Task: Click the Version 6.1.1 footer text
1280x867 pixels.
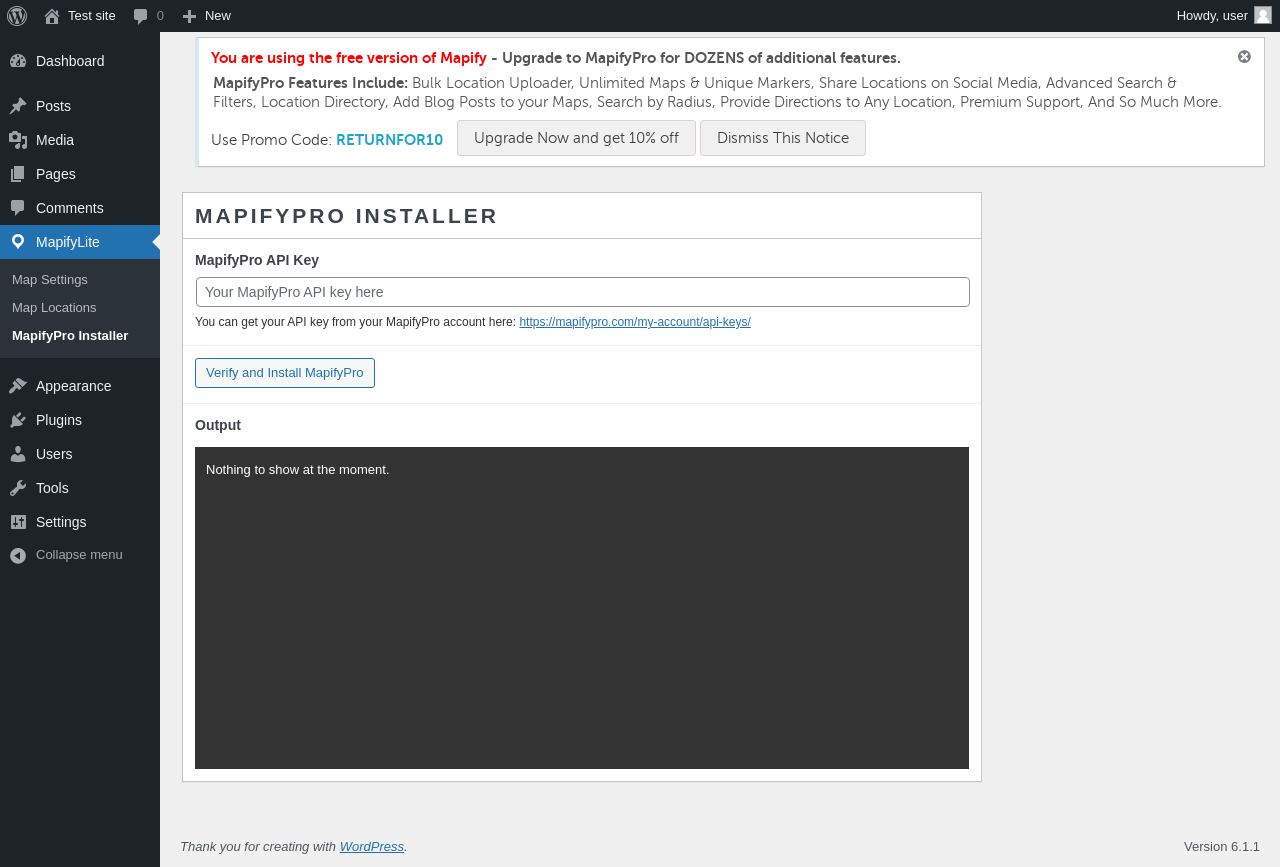Action: (x=1222, y=846)
